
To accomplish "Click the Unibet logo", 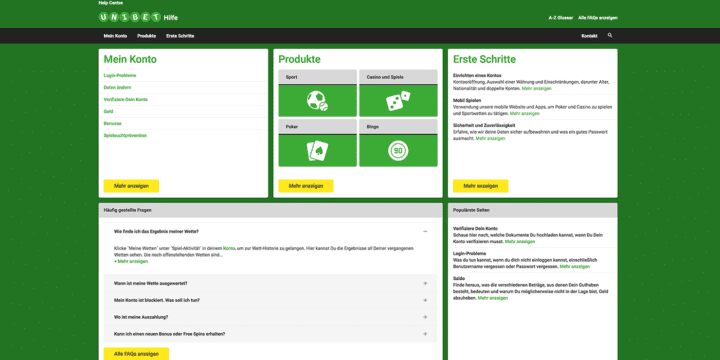I will [130, 17].
